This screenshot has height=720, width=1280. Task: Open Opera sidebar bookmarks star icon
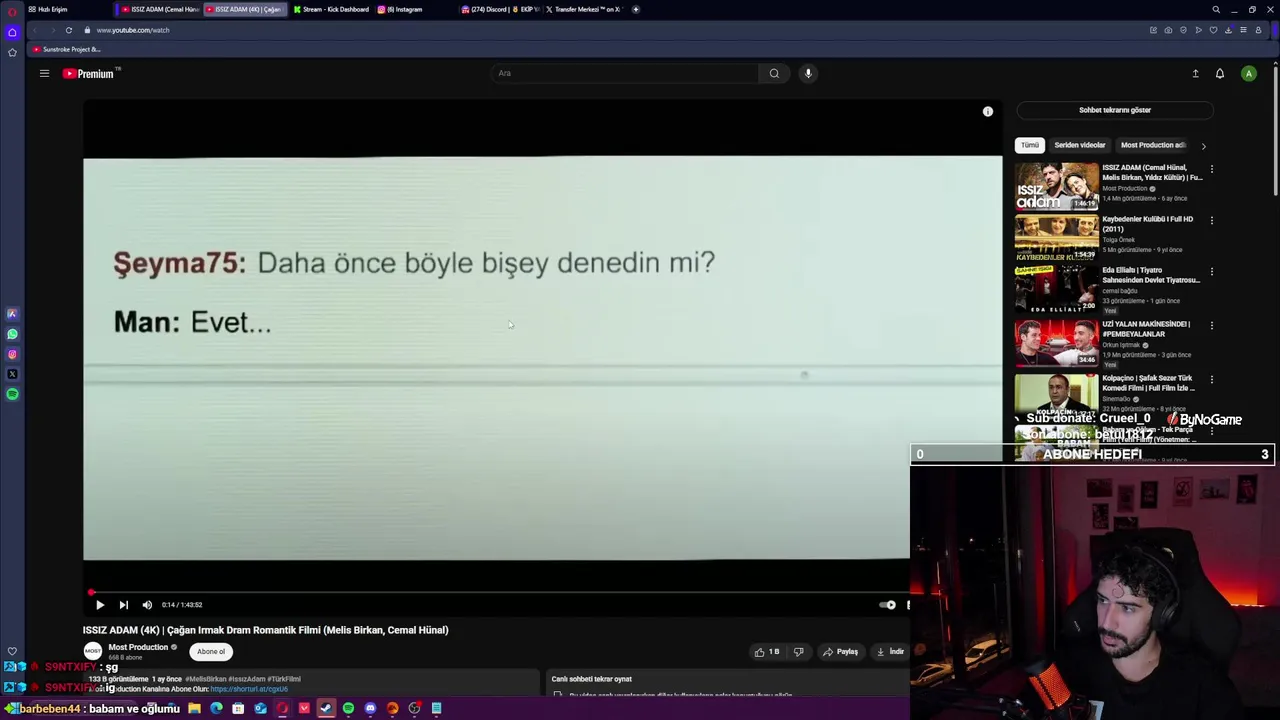click(12, 52)
